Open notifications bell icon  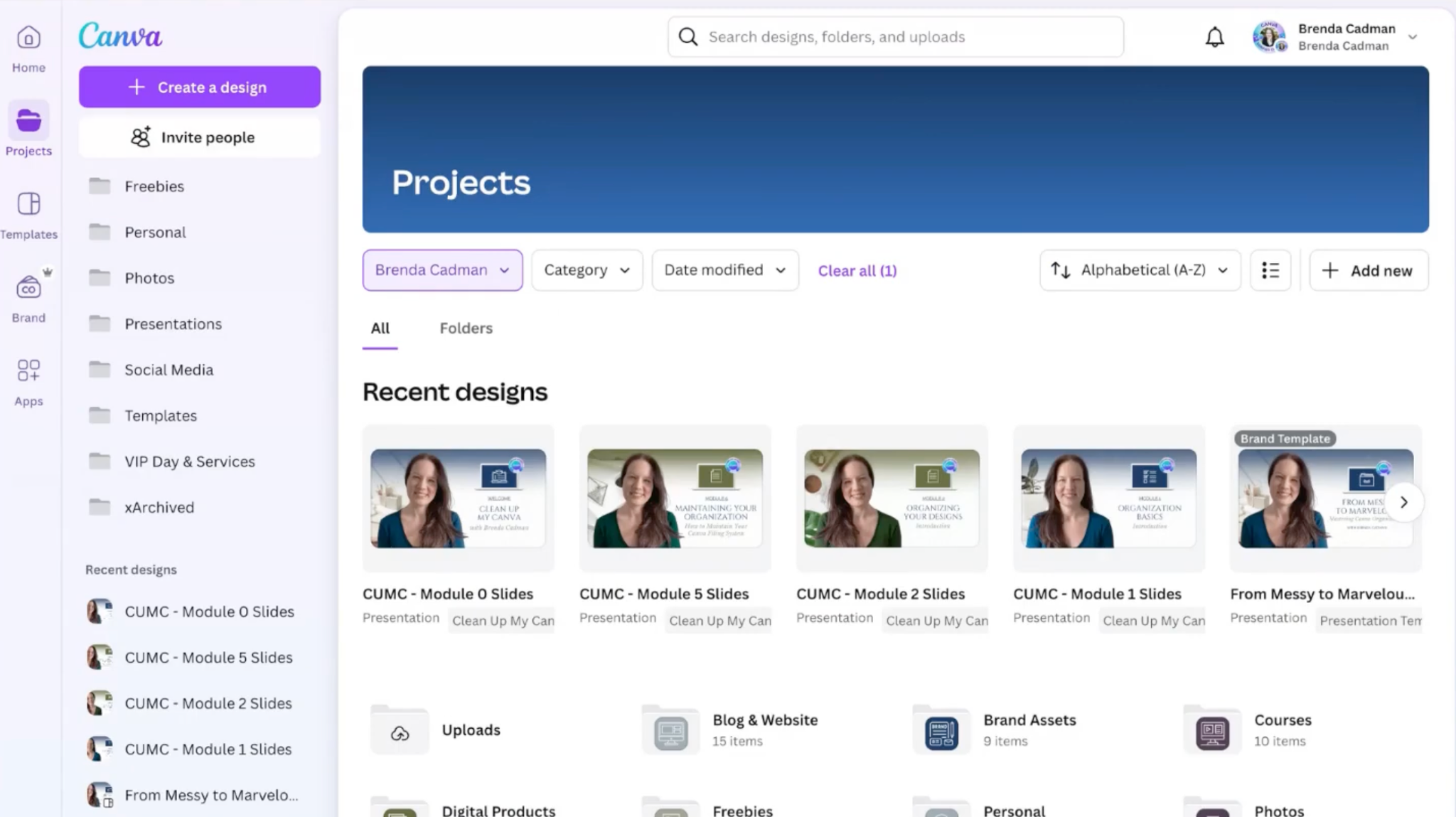tap(1215, 37)
